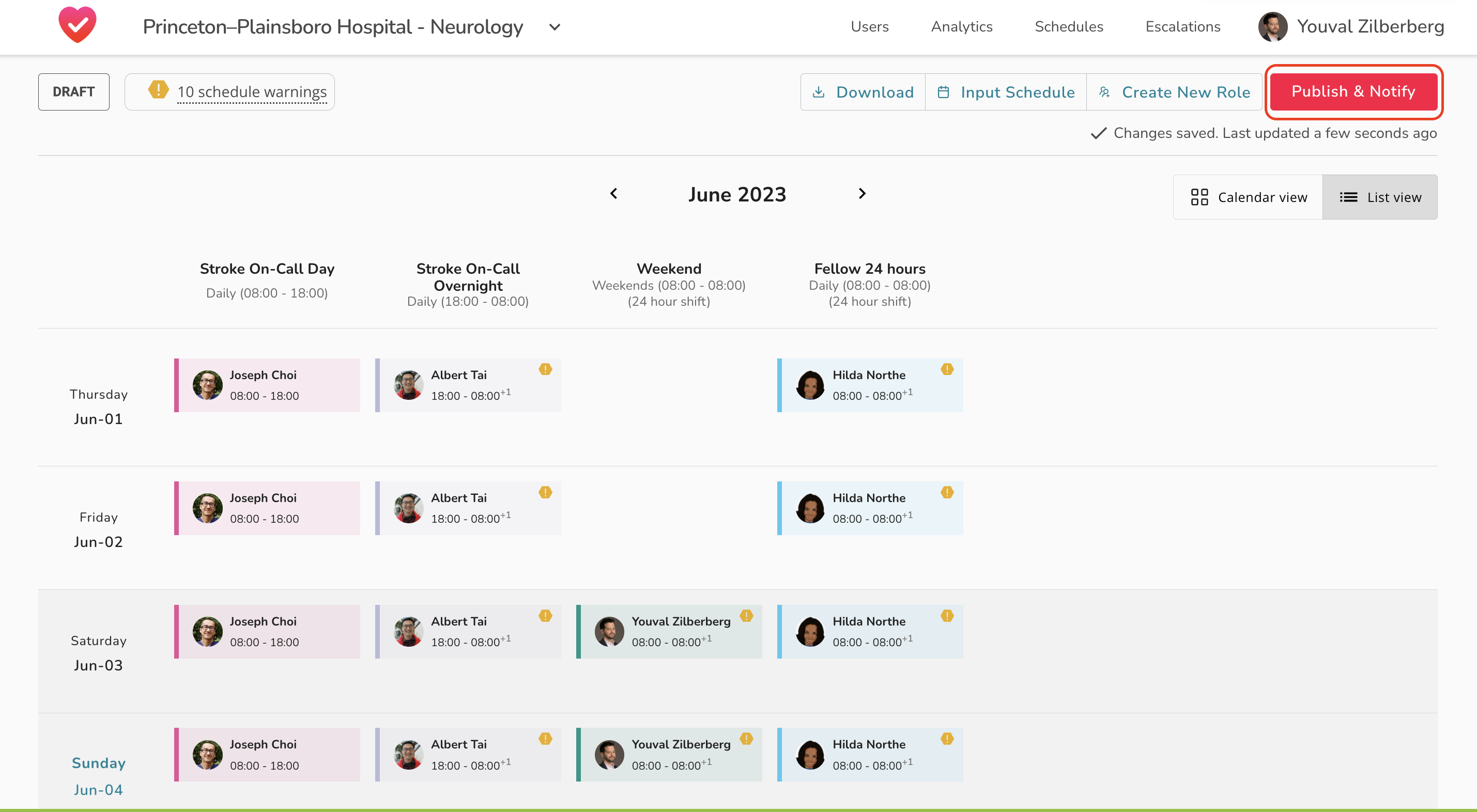The image size is (1477, 812).
Task: Switch to List view
Action: pyautogui.click(x=1379, y=197)
